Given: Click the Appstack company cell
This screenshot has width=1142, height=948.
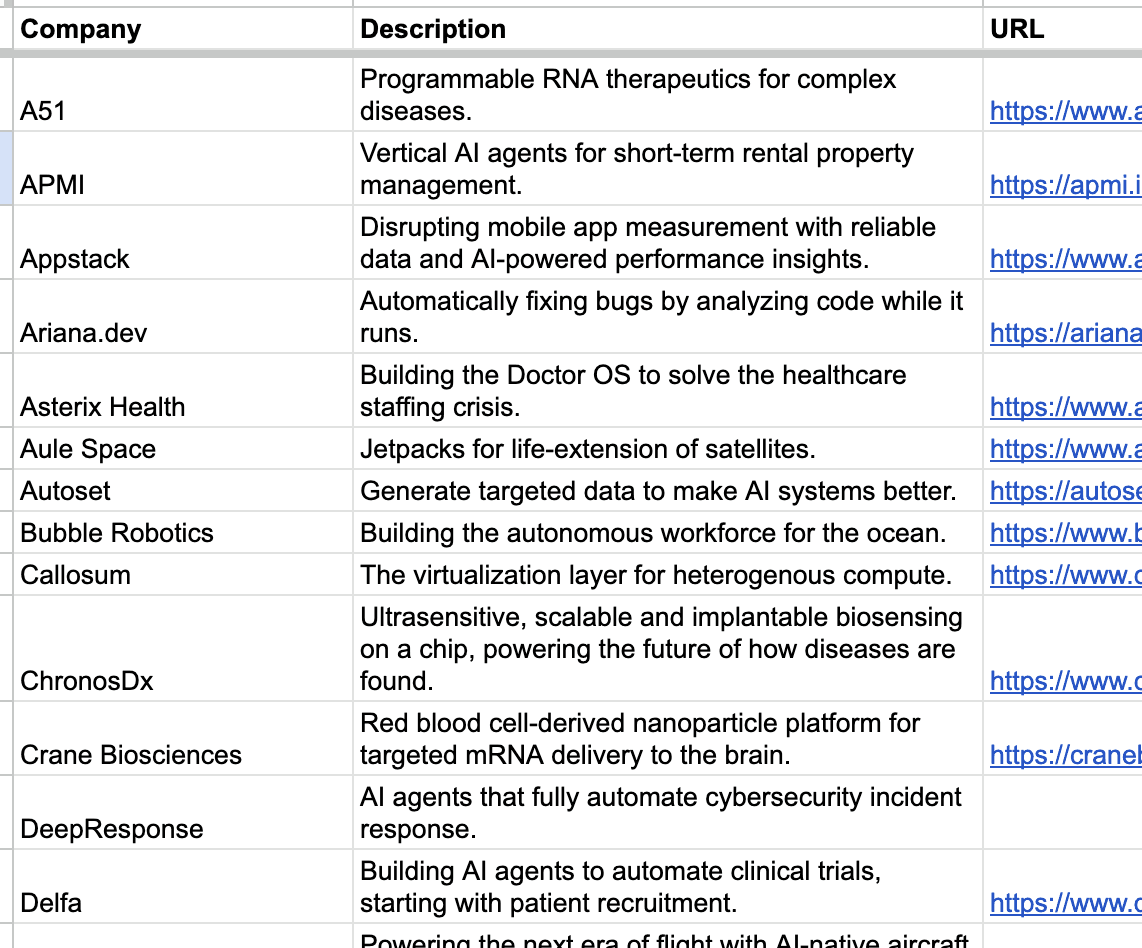Looking at the screenshot, I should [183, 242].
